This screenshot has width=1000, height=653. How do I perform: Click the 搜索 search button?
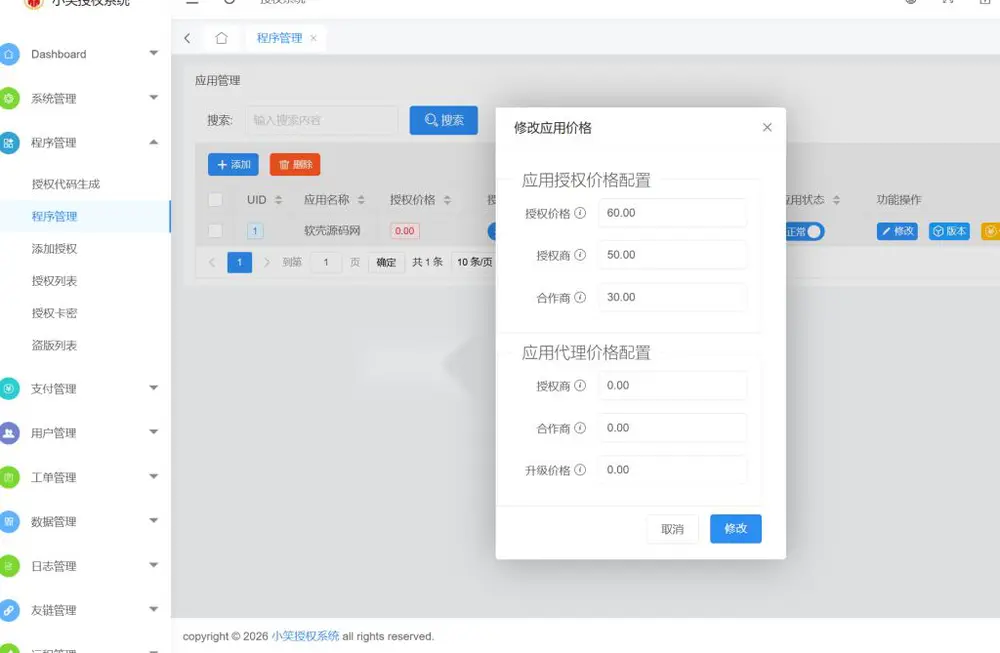point(444,120)
